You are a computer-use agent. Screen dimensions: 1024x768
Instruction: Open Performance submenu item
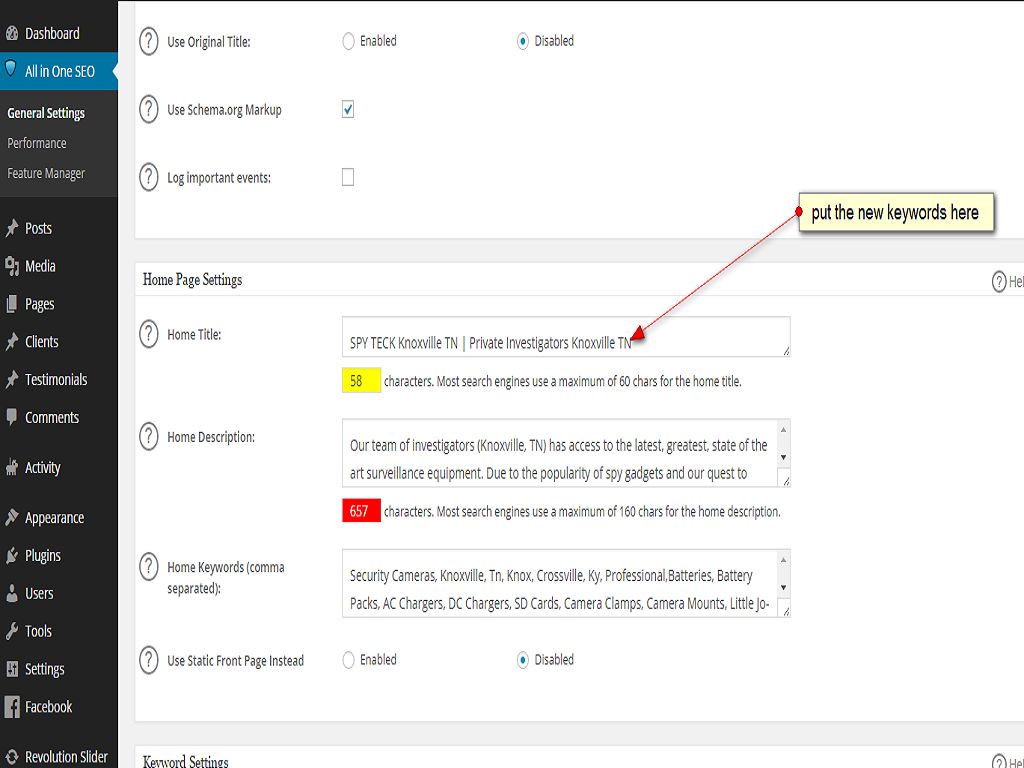pyautogui.click(x=37, y=143)
